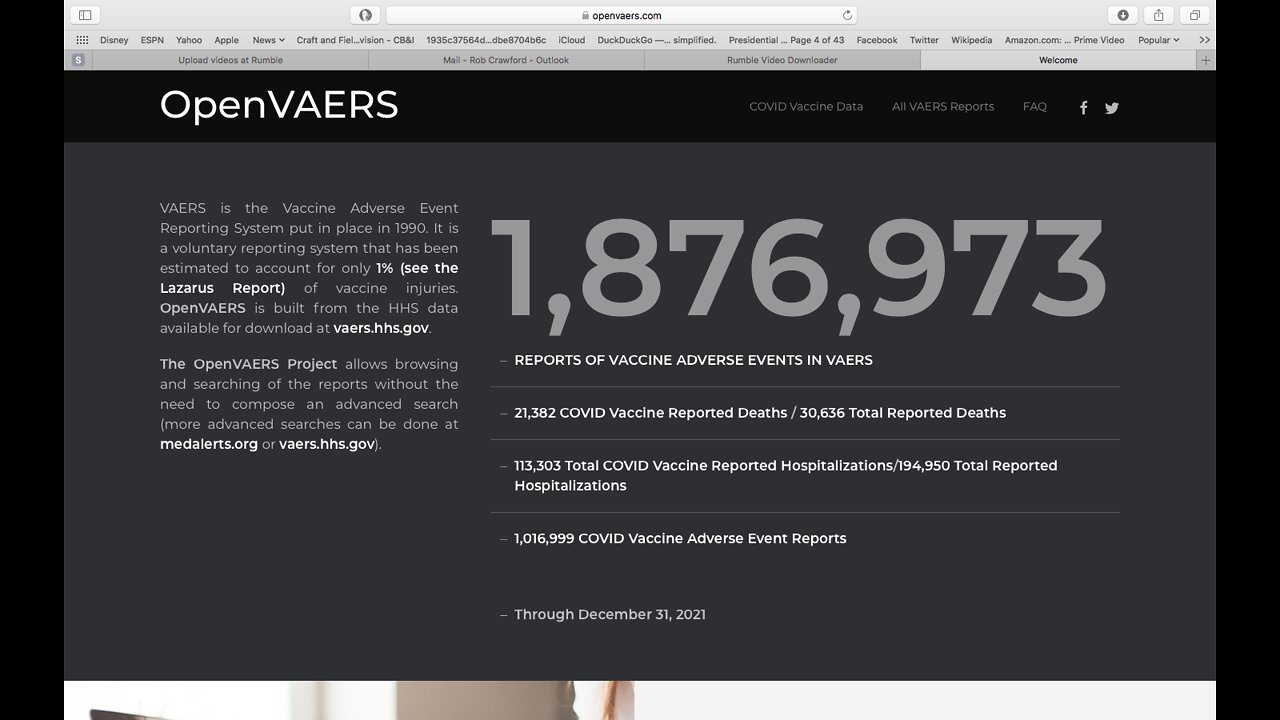Click 'REPORTS OF VACCINE ADVERSE EVENTS IN VAERS'
This screenshot has width=1280, height=720.
pyautogui.click(x=693, y=360)
